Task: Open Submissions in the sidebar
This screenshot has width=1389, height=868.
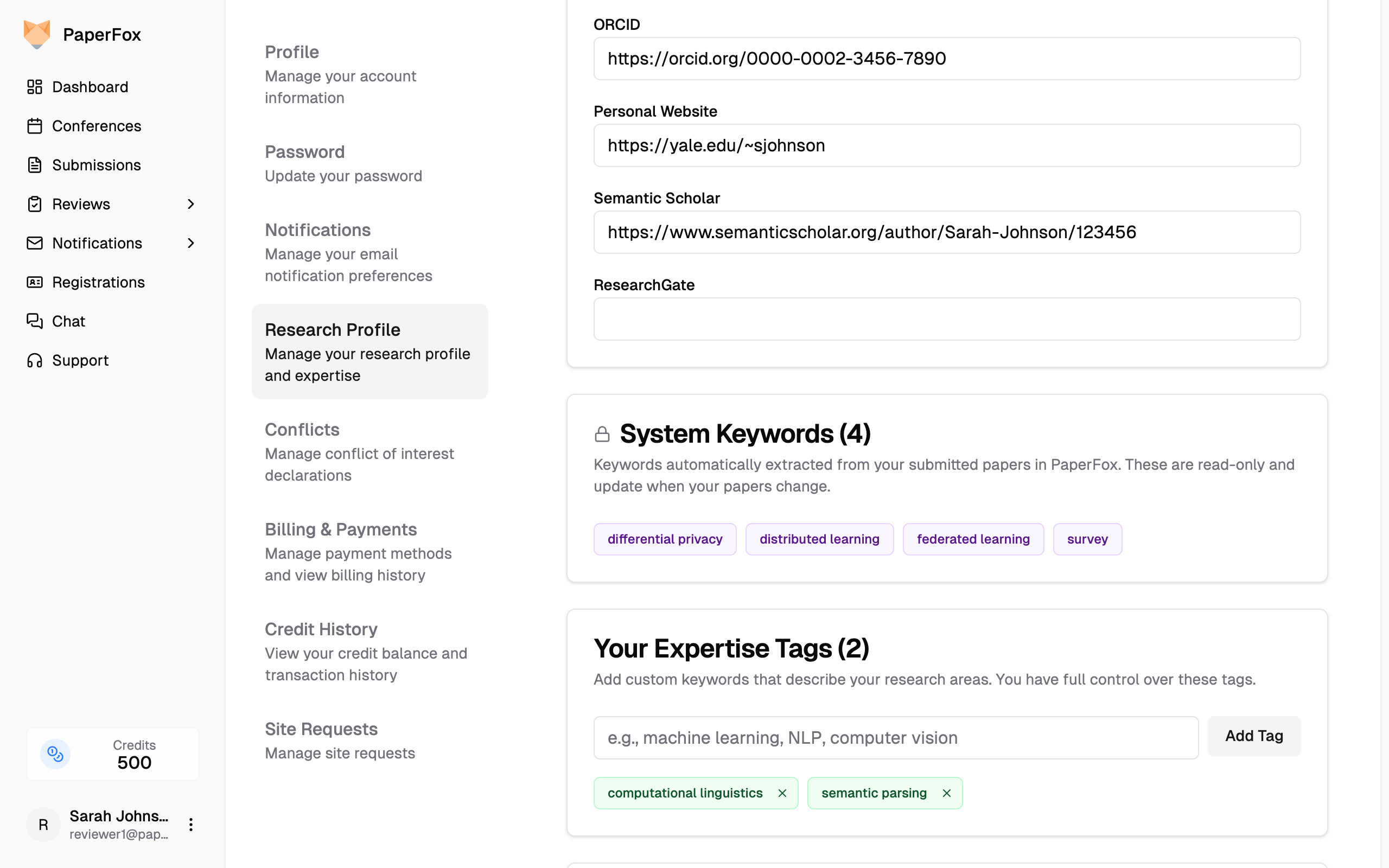Action: point(96,165)
